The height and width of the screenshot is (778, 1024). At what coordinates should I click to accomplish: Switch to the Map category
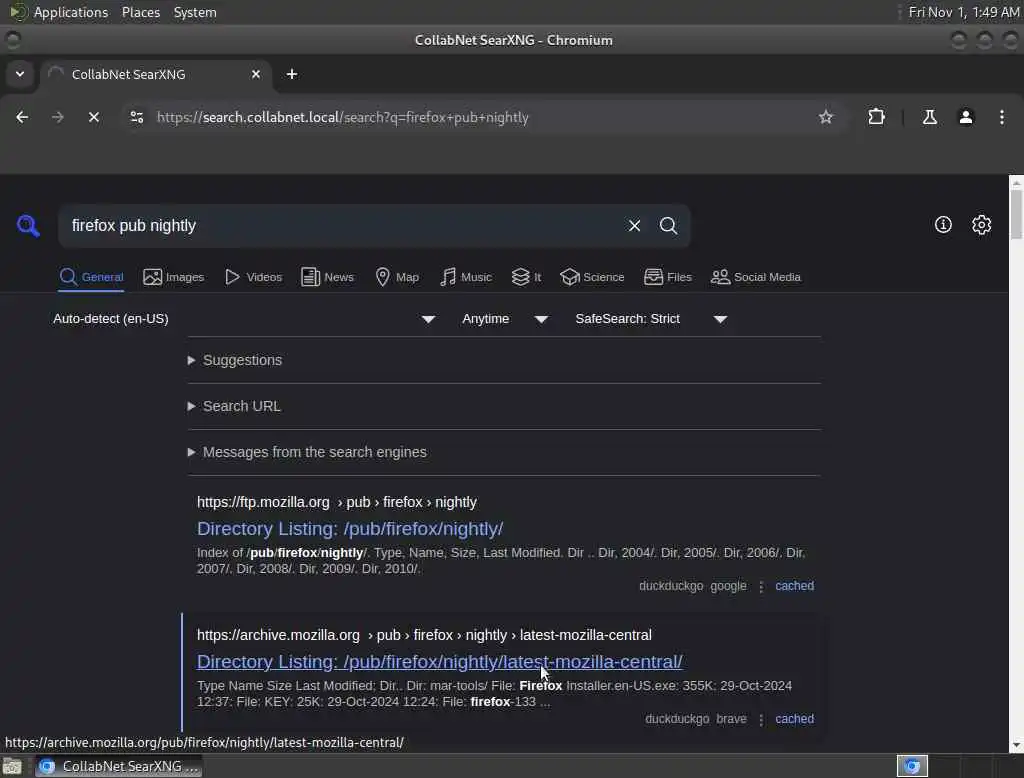point(397,277)
